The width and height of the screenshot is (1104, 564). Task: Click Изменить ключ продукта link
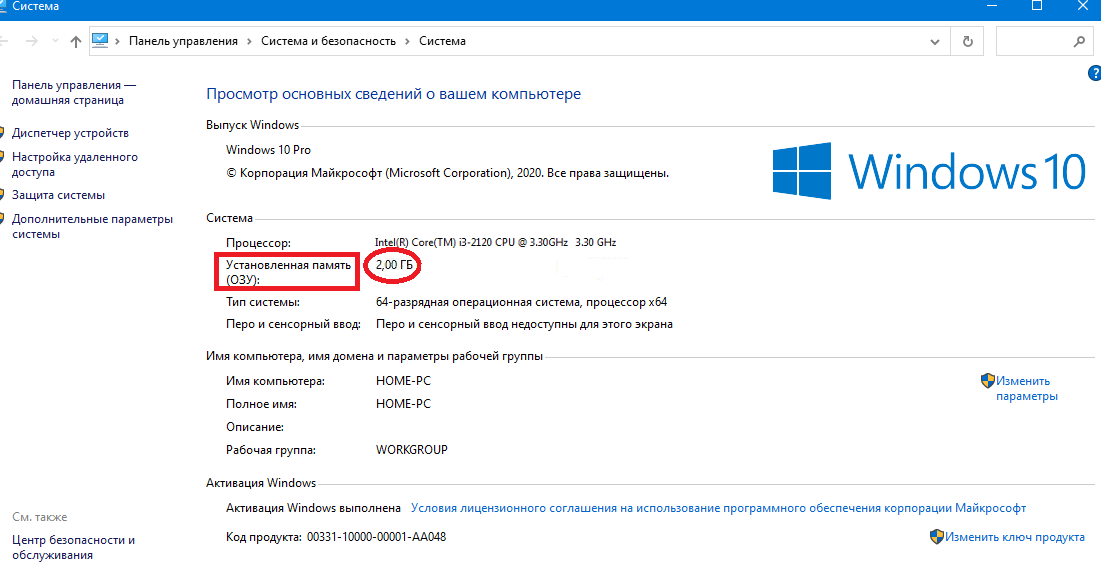[x=1015, y=537]
